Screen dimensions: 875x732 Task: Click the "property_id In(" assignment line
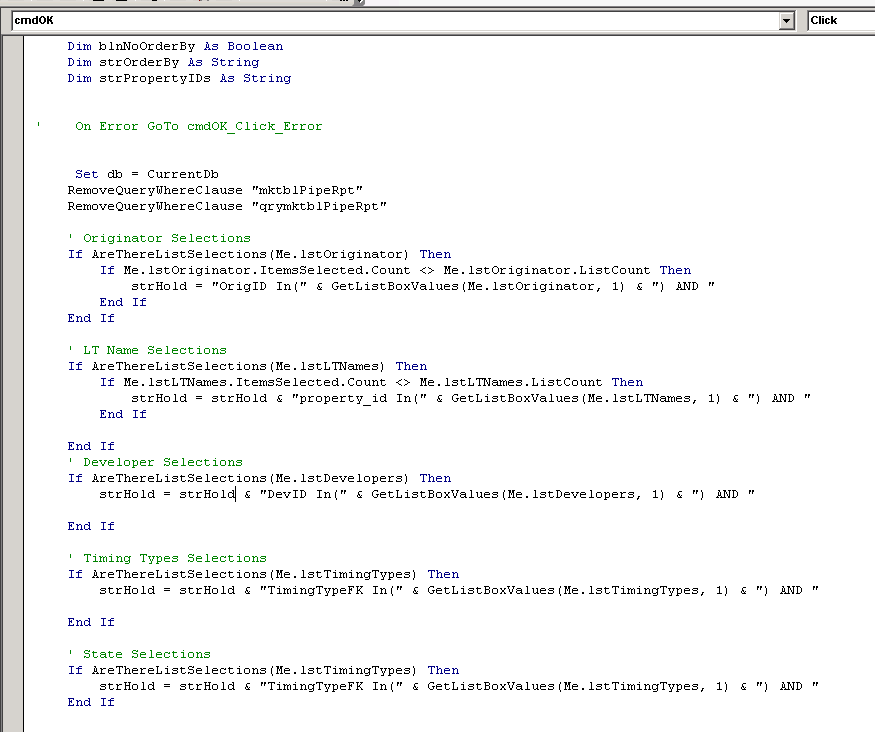pyautogui.click(x=471, y=398)
